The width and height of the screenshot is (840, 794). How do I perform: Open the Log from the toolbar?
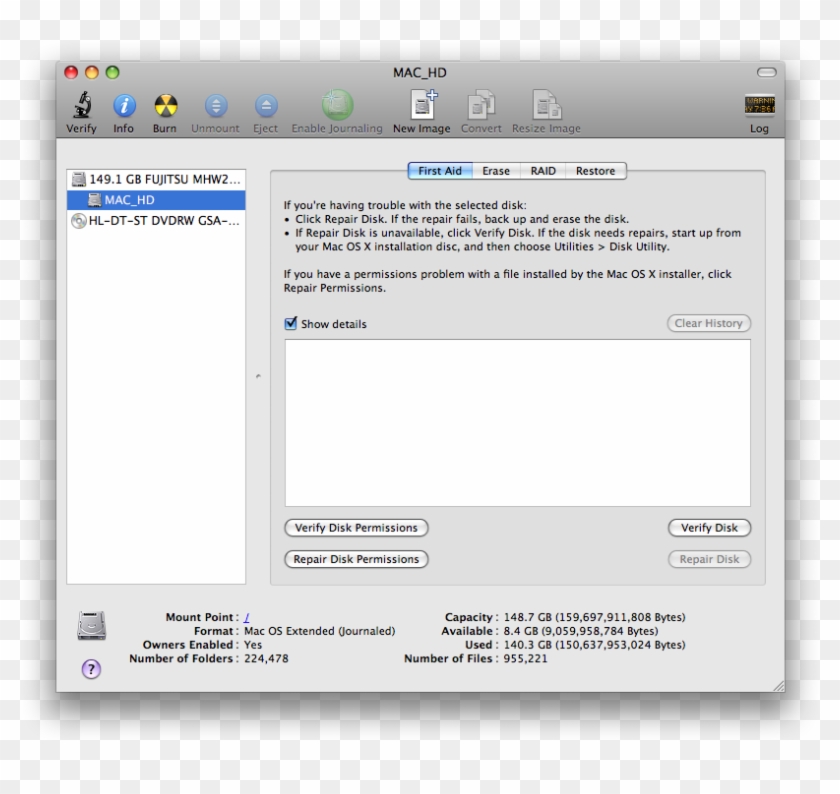tap(760, 105)
